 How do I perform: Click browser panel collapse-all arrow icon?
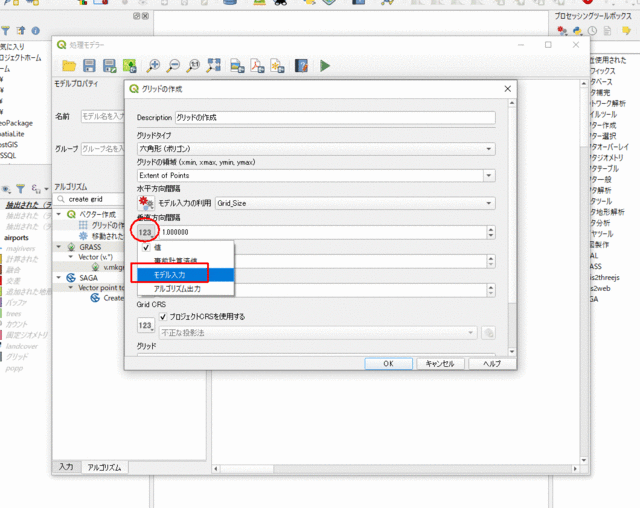point(20,31)
